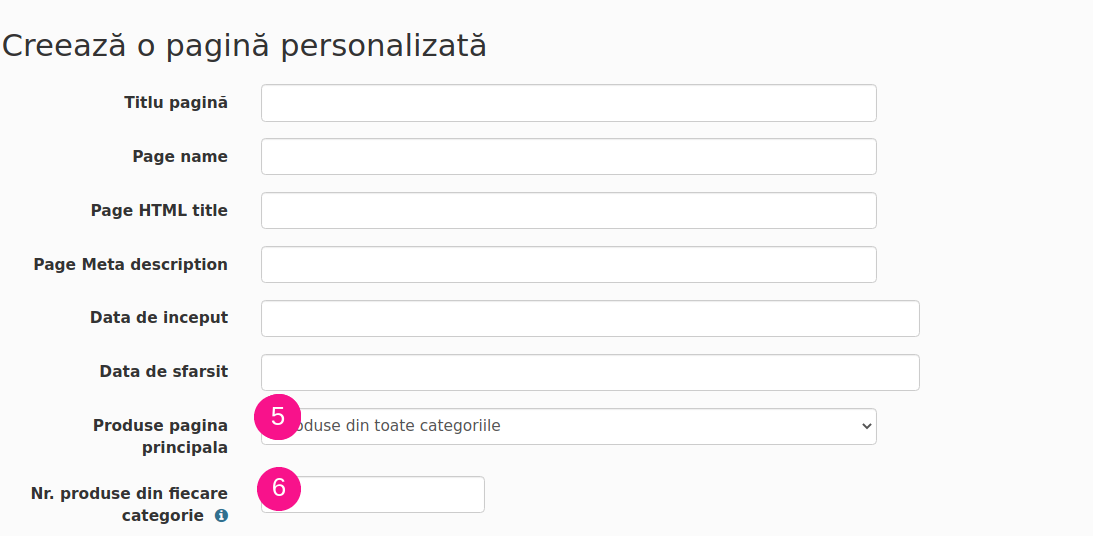
Task: Click the Nr. produse din fiecare categorie label
Action: pos(129,504)
